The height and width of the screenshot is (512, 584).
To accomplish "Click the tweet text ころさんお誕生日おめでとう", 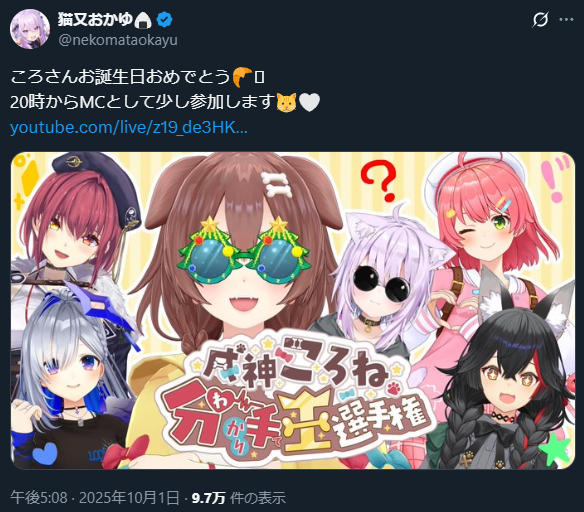I will (120, 77).
